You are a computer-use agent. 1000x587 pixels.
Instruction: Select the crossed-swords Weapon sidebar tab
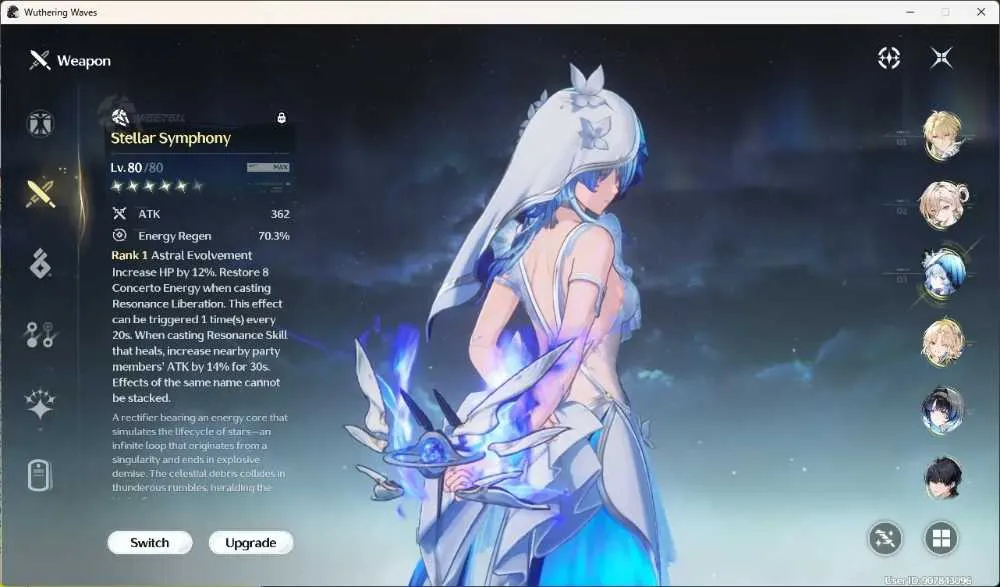(x=40, y=193)
